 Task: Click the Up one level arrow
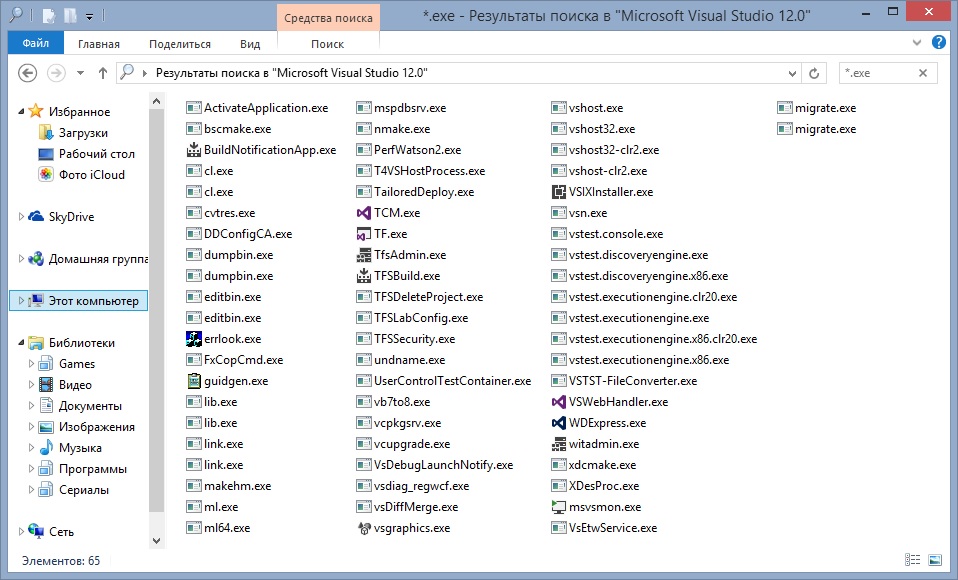coord(103,73)
